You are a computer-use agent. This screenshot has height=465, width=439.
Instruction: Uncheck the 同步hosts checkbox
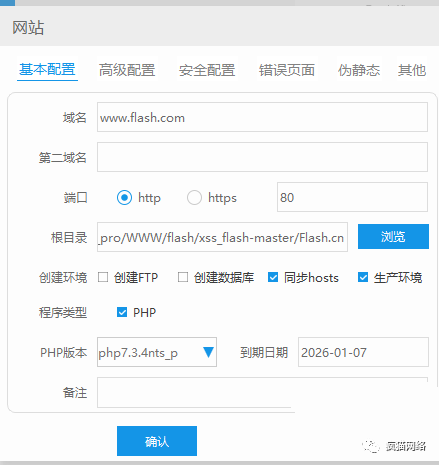tap(273, 277)
